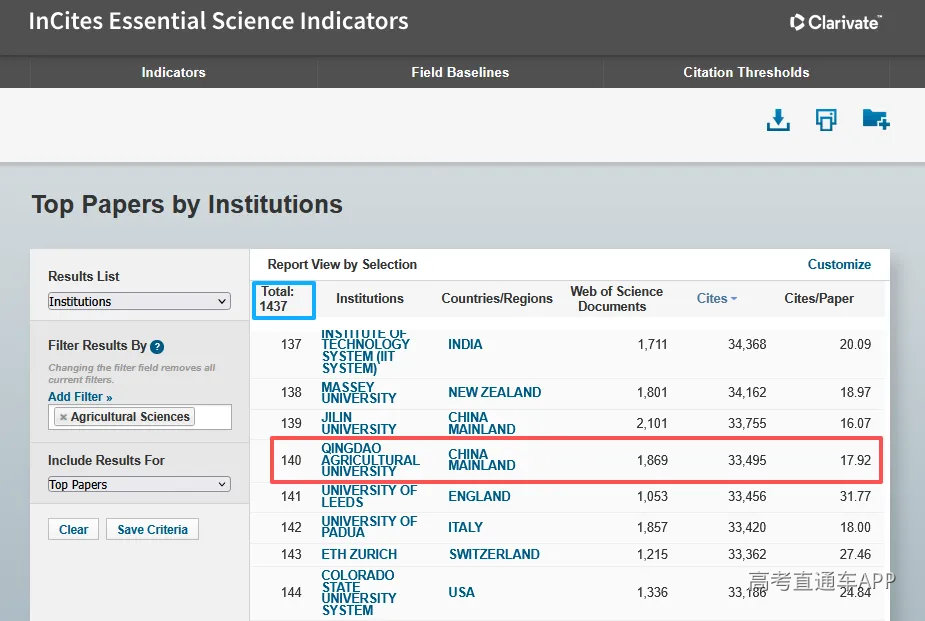The image size is (925, 621).
Task: Click documents value 1,869
Action: pyautogui.click(x=652, y=460)
